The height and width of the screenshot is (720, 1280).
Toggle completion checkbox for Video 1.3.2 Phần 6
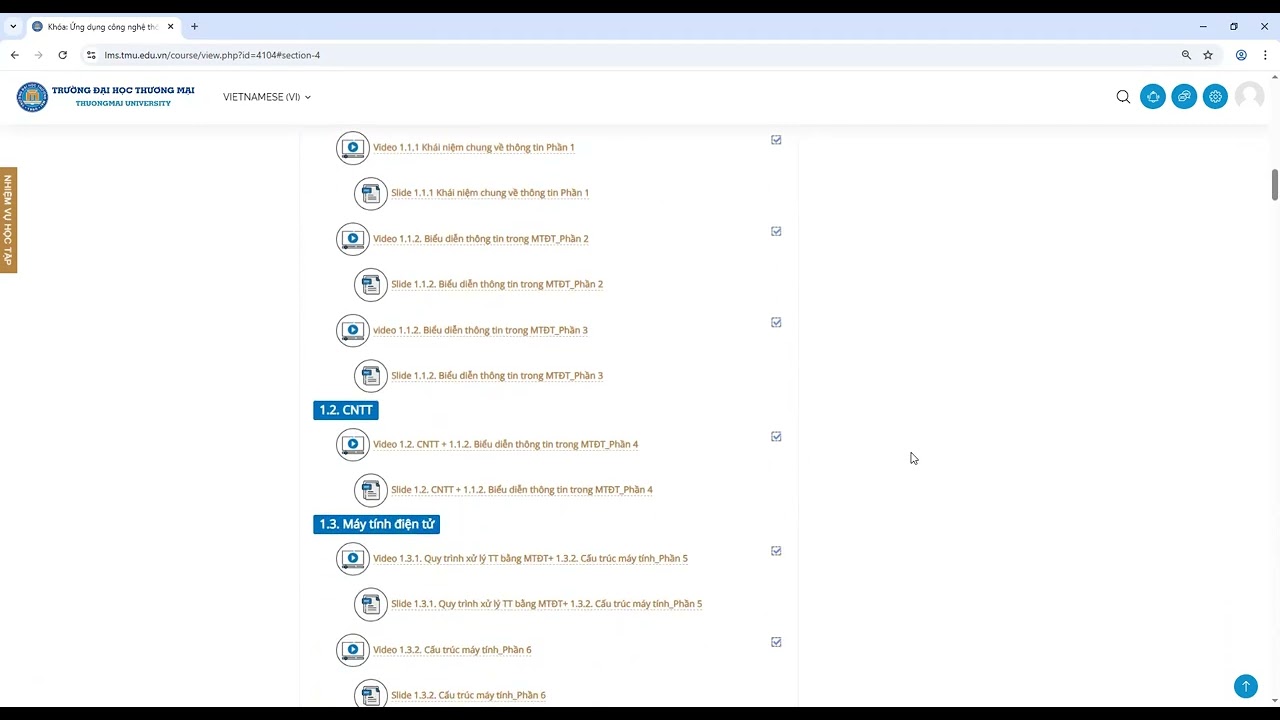[x=776, y=642]
